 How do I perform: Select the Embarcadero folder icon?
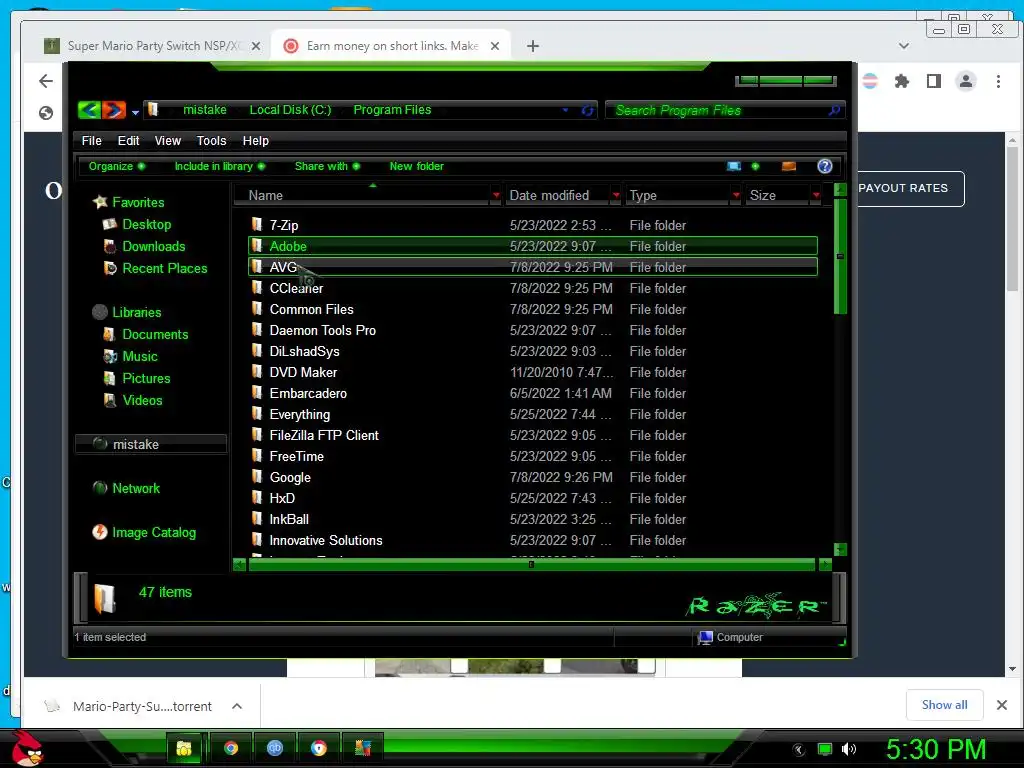click(x=257, y=393)
